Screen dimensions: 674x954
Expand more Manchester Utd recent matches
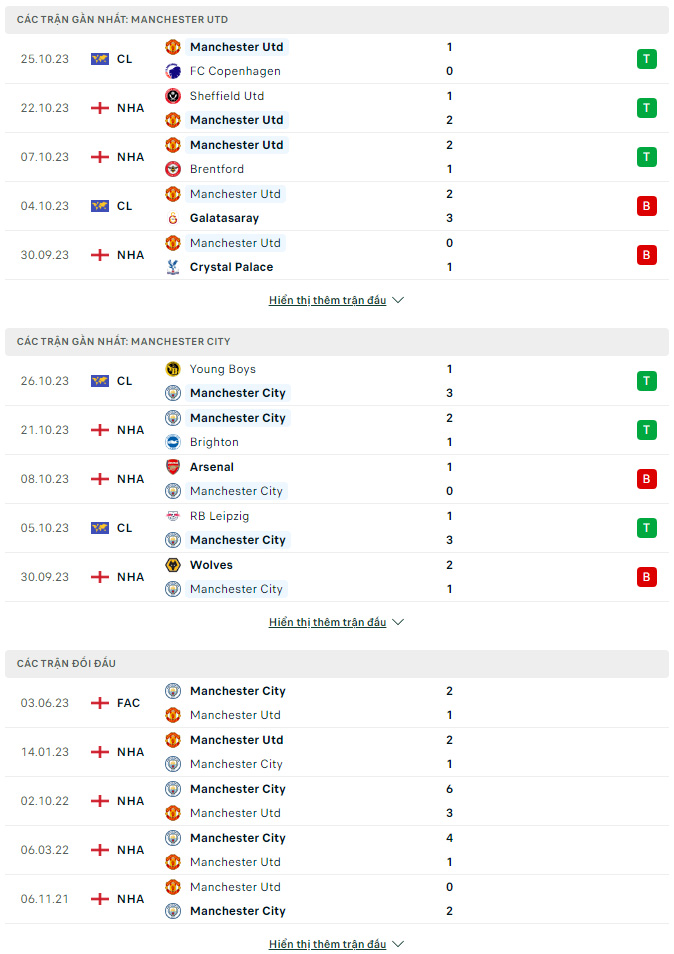336,301
